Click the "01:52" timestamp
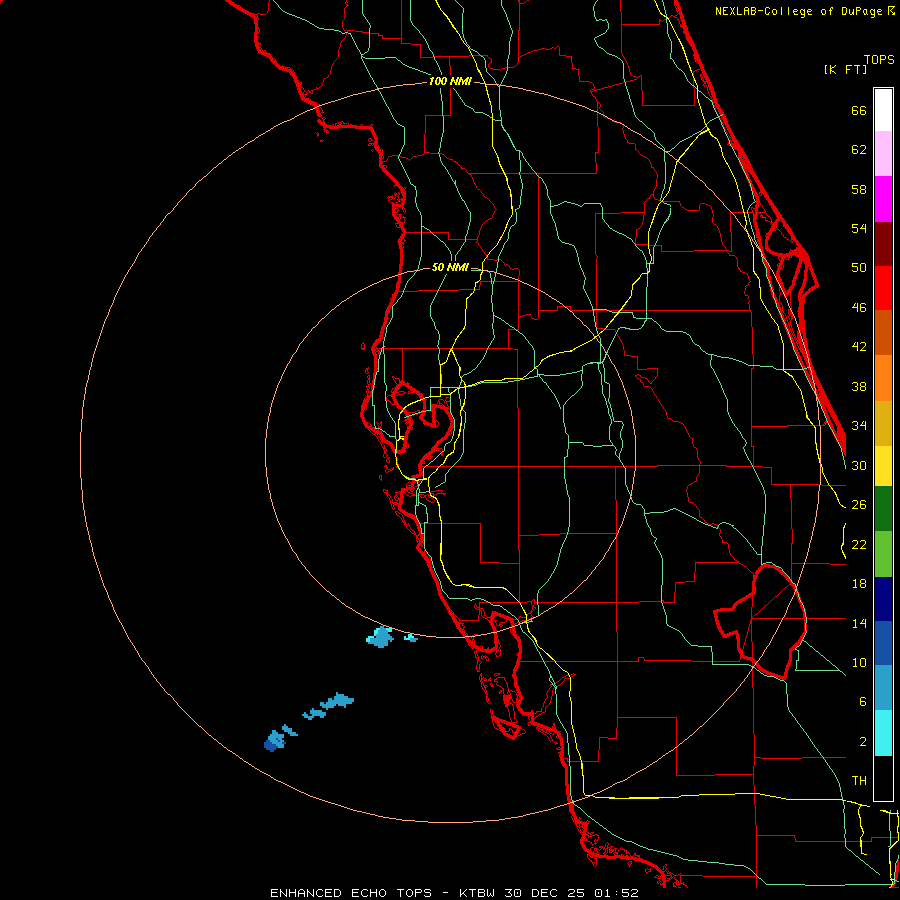This screenshot has height=900, width=900. click(x=616, y=893)
